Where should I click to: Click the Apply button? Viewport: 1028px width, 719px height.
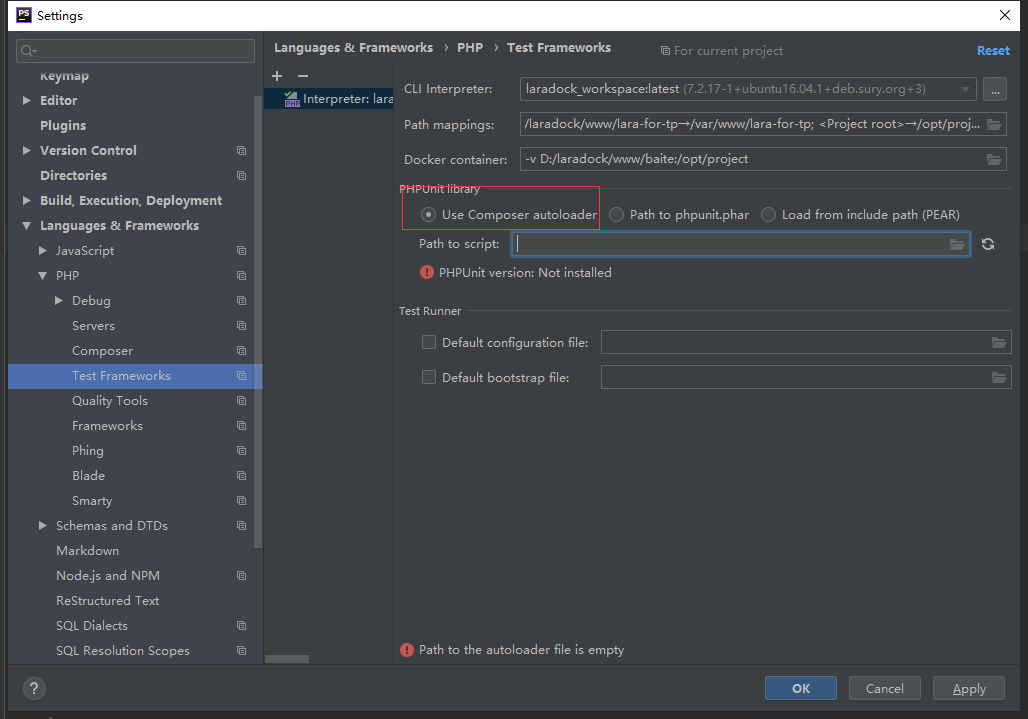click(968, 688)
